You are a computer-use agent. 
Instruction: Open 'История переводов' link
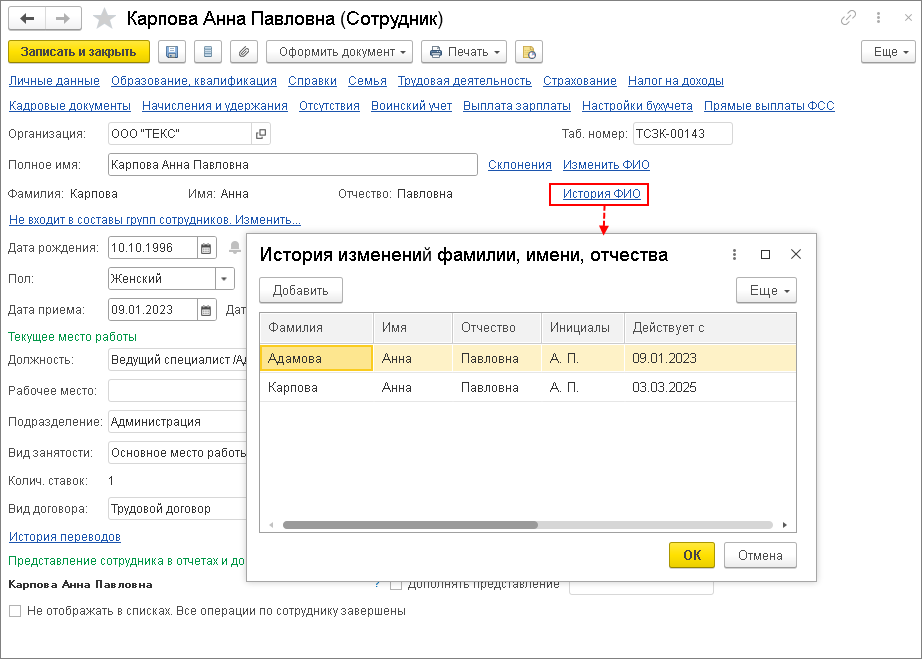tap(65, 537)
